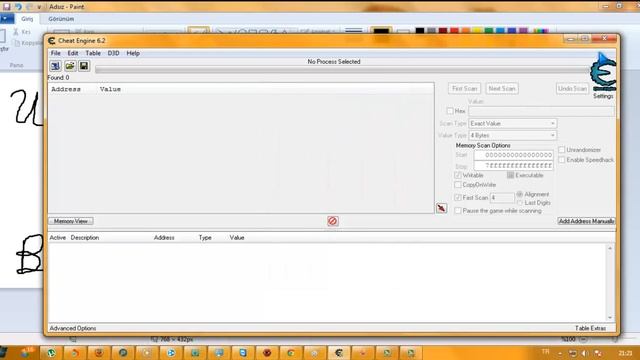Click the red arrow to add selected addresses
640x360 pixels.
(441, 208)
